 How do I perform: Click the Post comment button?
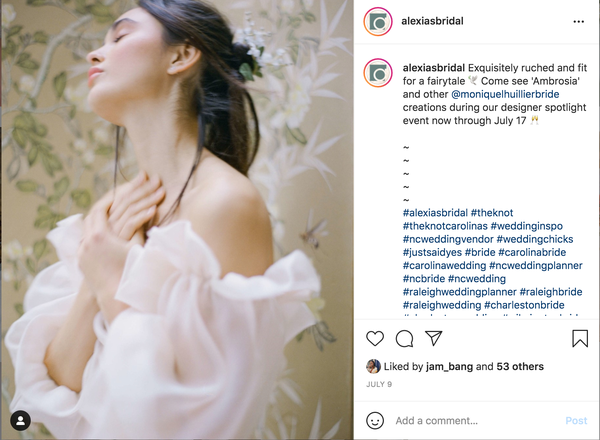coord(576,421)
